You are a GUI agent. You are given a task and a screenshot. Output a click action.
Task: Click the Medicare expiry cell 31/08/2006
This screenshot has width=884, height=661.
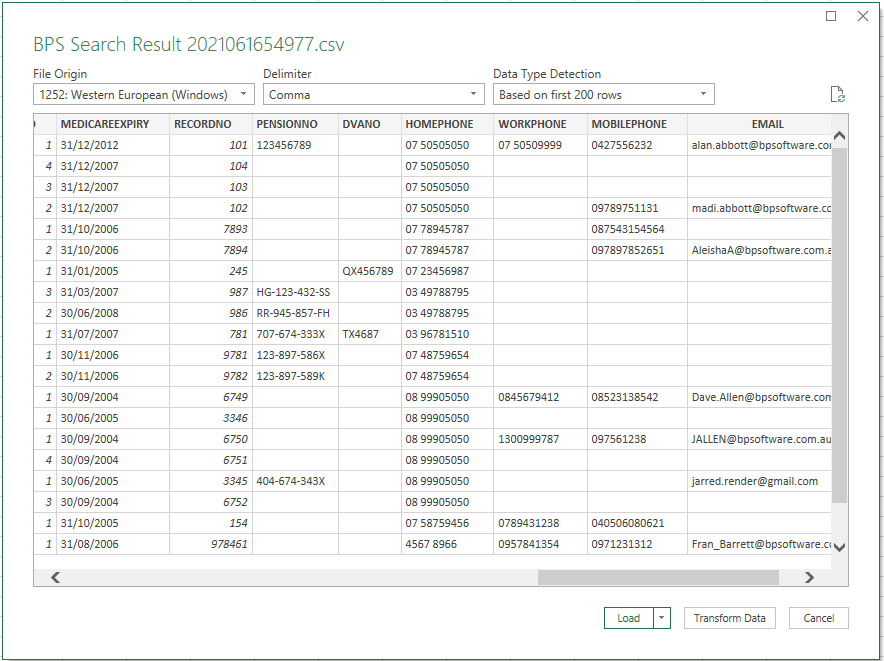113,544
